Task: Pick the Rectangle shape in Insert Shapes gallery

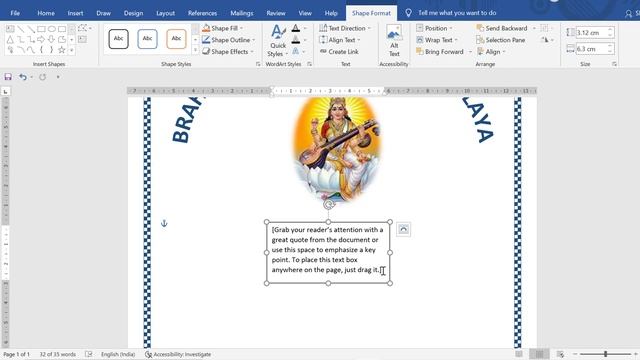Action: 41,29
